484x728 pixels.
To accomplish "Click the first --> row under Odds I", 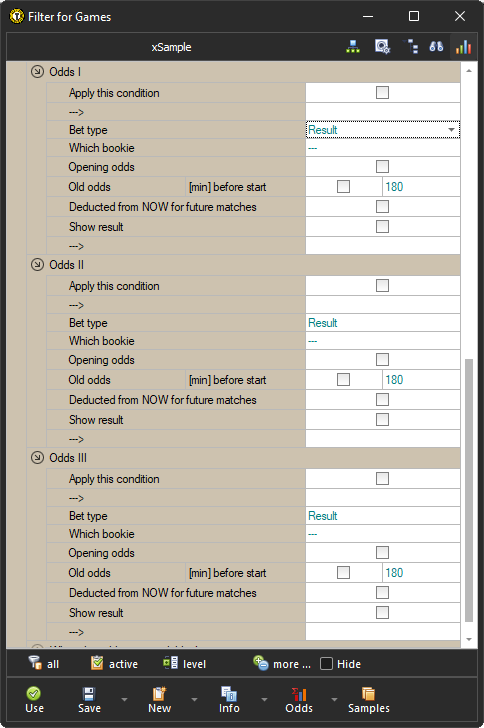I will [253, 112].
